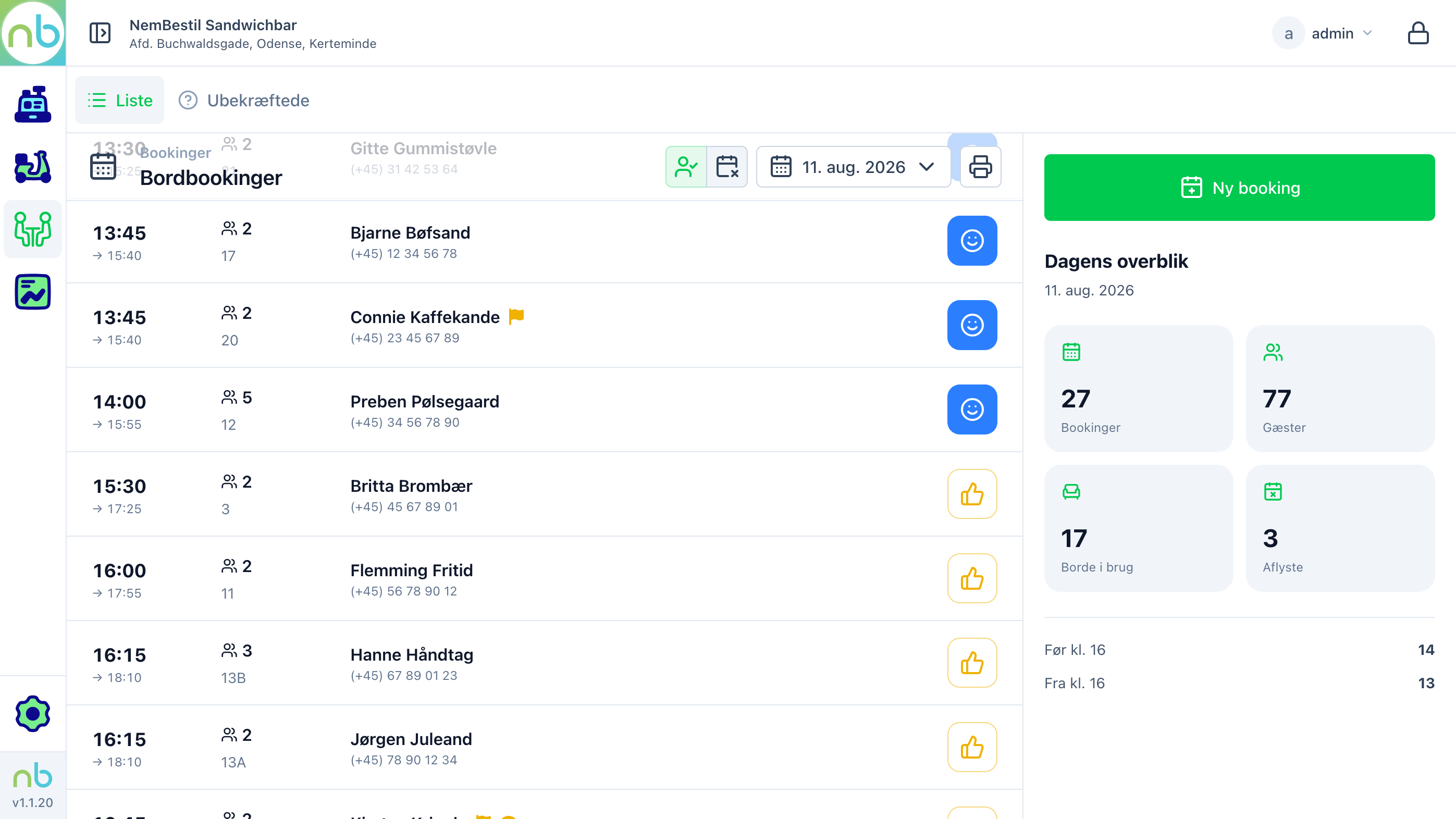Click the Fra kl. 16 row
The width and height of the screenshot is (1456, 819).
(1240, 684)
